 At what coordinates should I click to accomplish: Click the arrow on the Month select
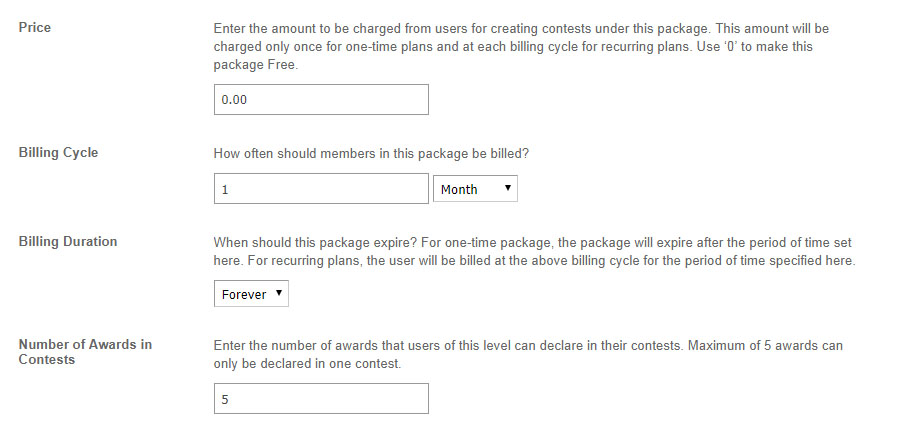(507, 188)
